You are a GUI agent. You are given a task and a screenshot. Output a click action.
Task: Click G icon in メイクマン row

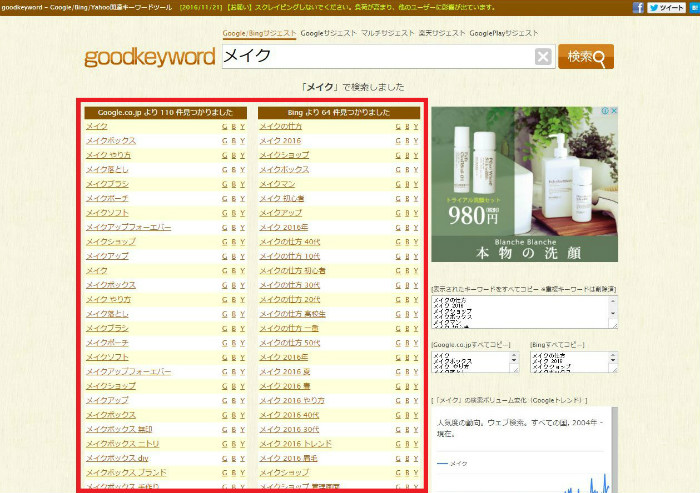point(398,184)
